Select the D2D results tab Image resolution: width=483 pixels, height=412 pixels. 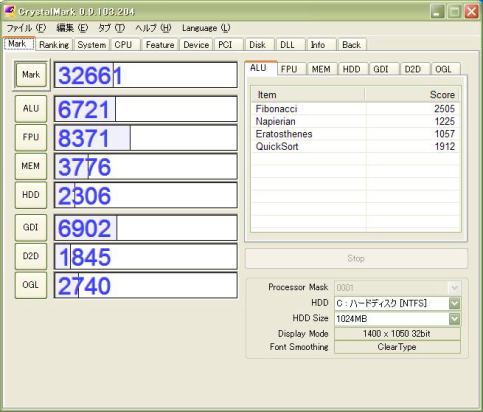pyautogui.click(x=415, y=69)
